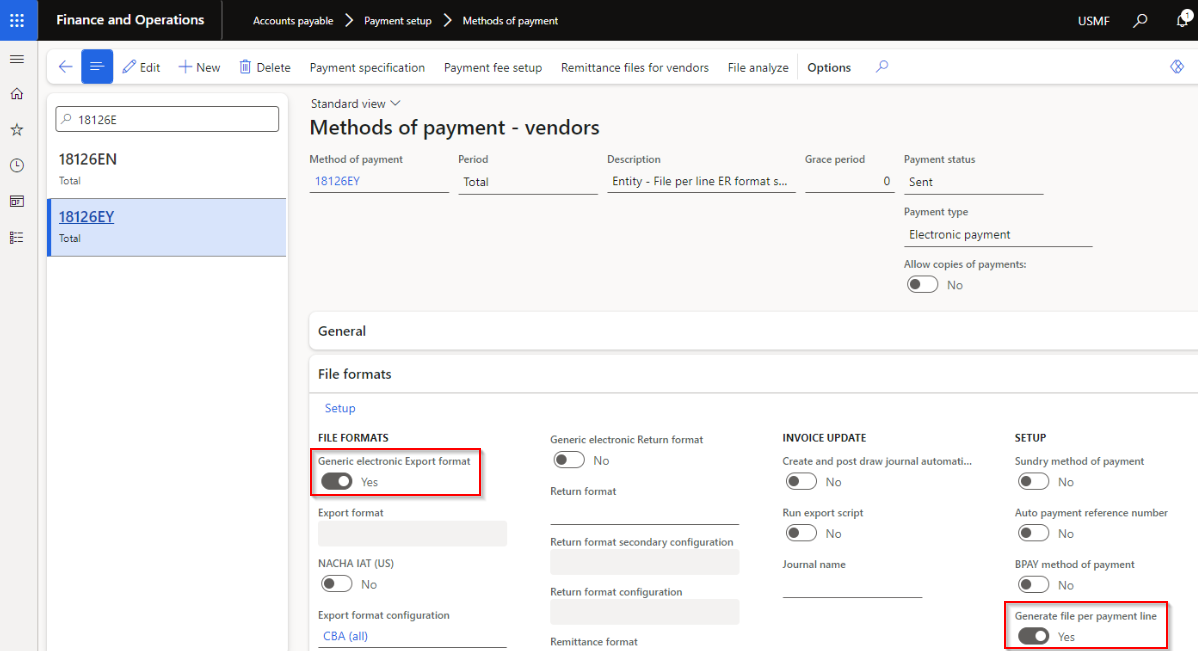The image size is (1198, 651).
Task: Disable the Generate file per payment line toggle
Action: (1033, 635)
